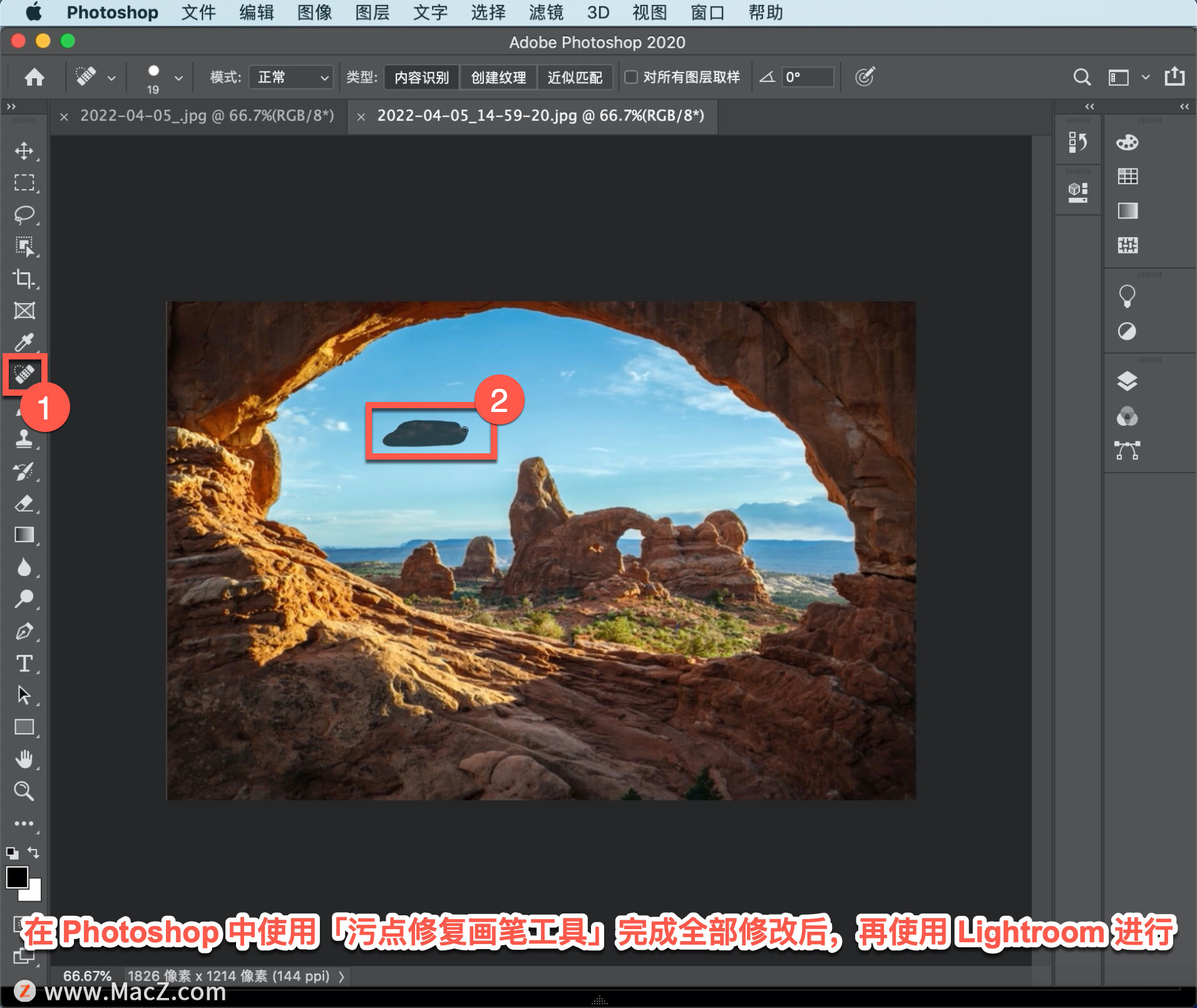Open the 窗口 menu

click(707, 13)
